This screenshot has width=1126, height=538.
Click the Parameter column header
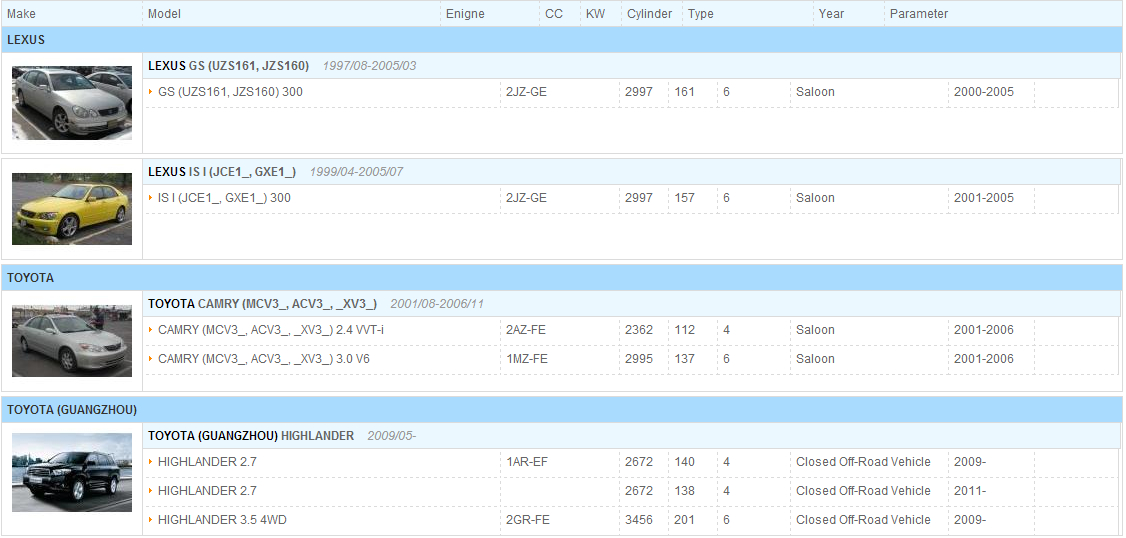[x=919, y=14]
